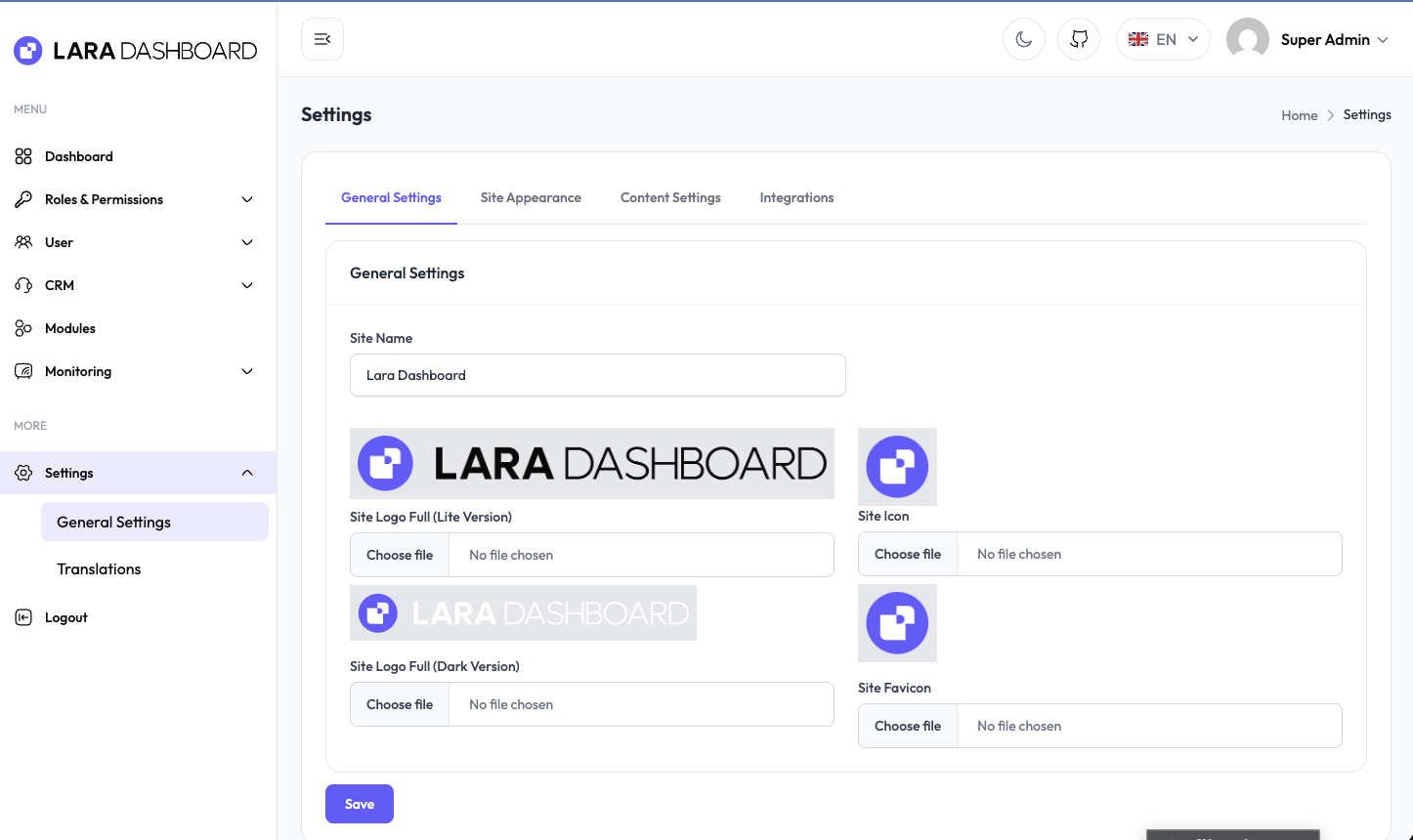Open Translations in the Settings submenu
1413x840 pixels.
point(99,568)
